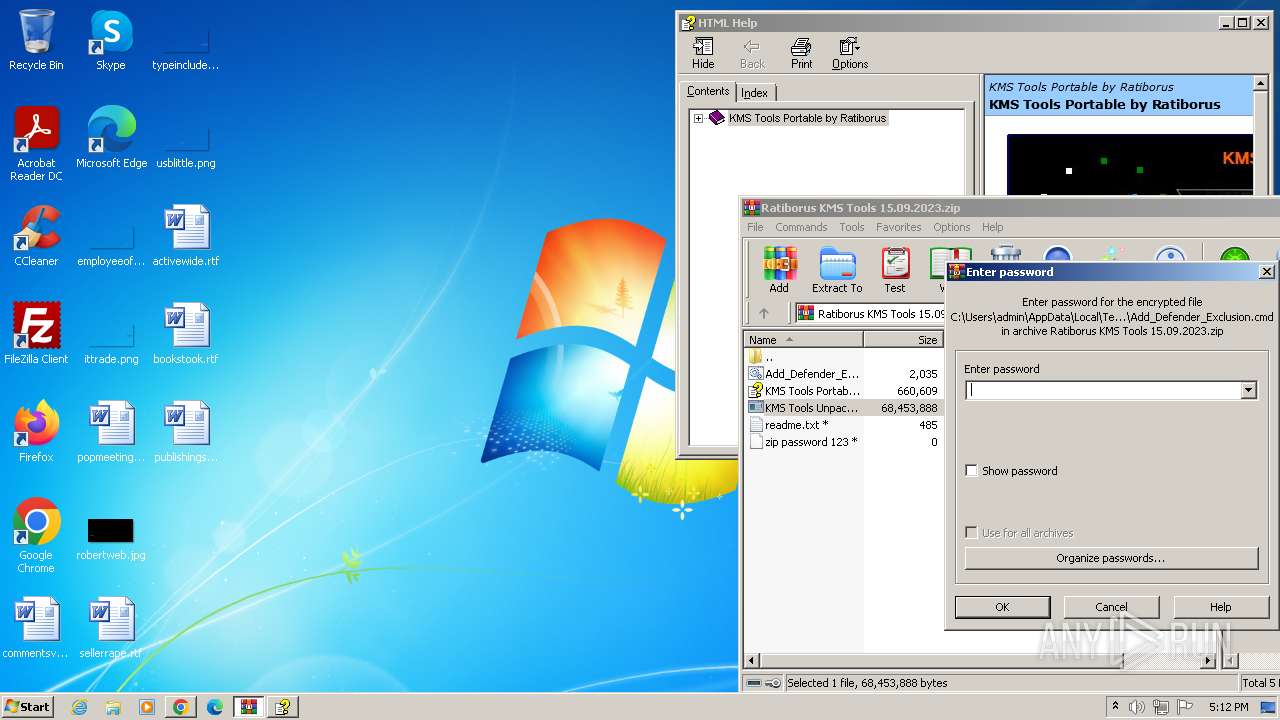
Task: Open Windows Media Player from the taskbar
Action: tap(147, 707)
